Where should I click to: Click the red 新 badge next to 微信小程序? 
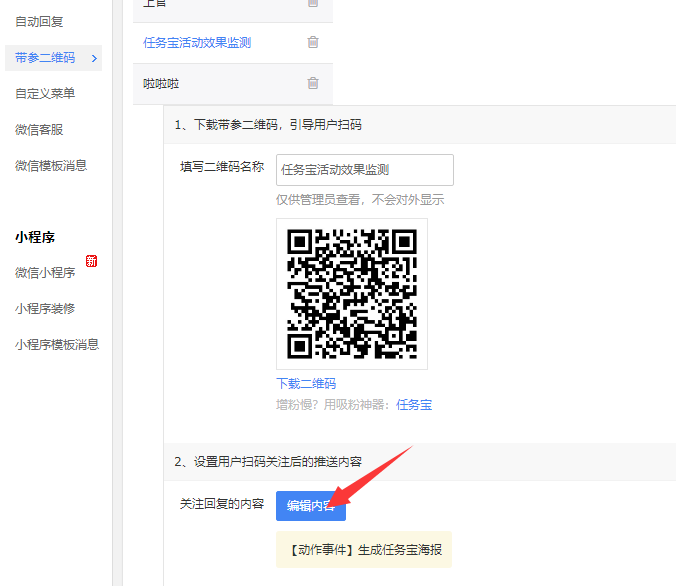91,261
